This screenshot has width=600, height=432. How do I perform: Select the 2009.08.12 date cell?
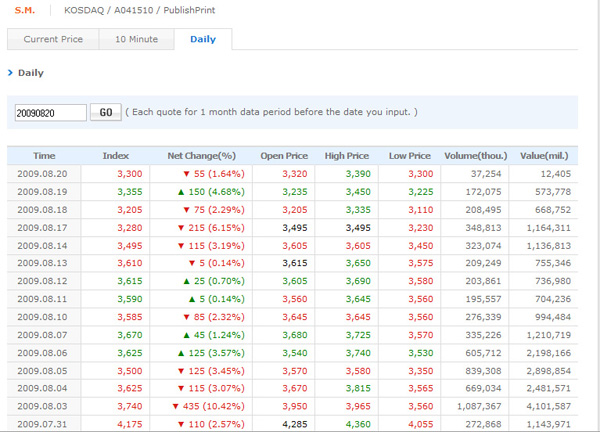[x=42, y=281]
